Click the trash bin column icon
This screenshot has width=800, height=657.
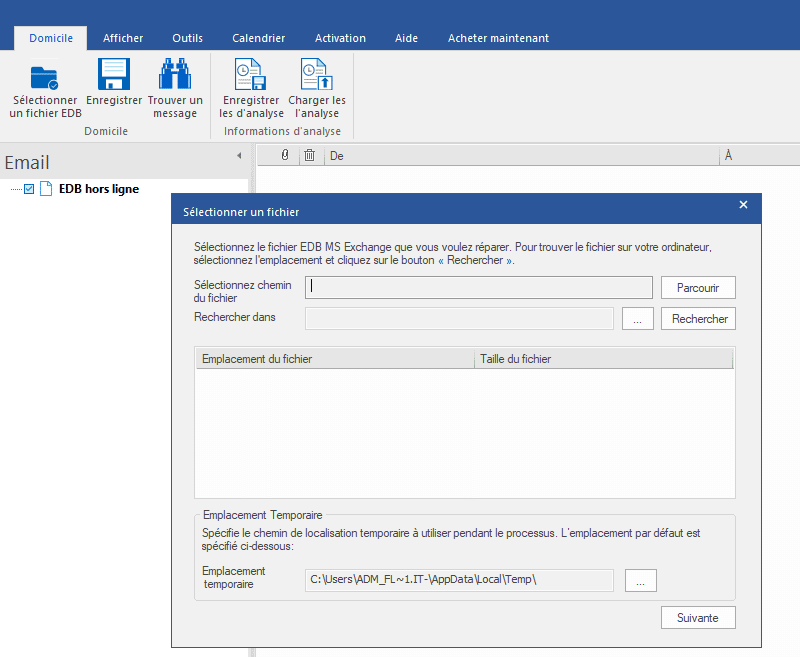[x=310, y=155]
